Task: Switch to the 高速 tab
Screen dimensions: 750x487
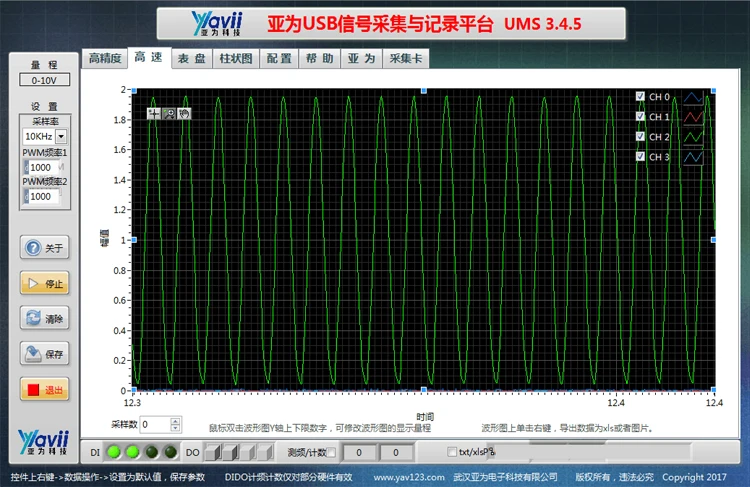Action: point(149,57)
